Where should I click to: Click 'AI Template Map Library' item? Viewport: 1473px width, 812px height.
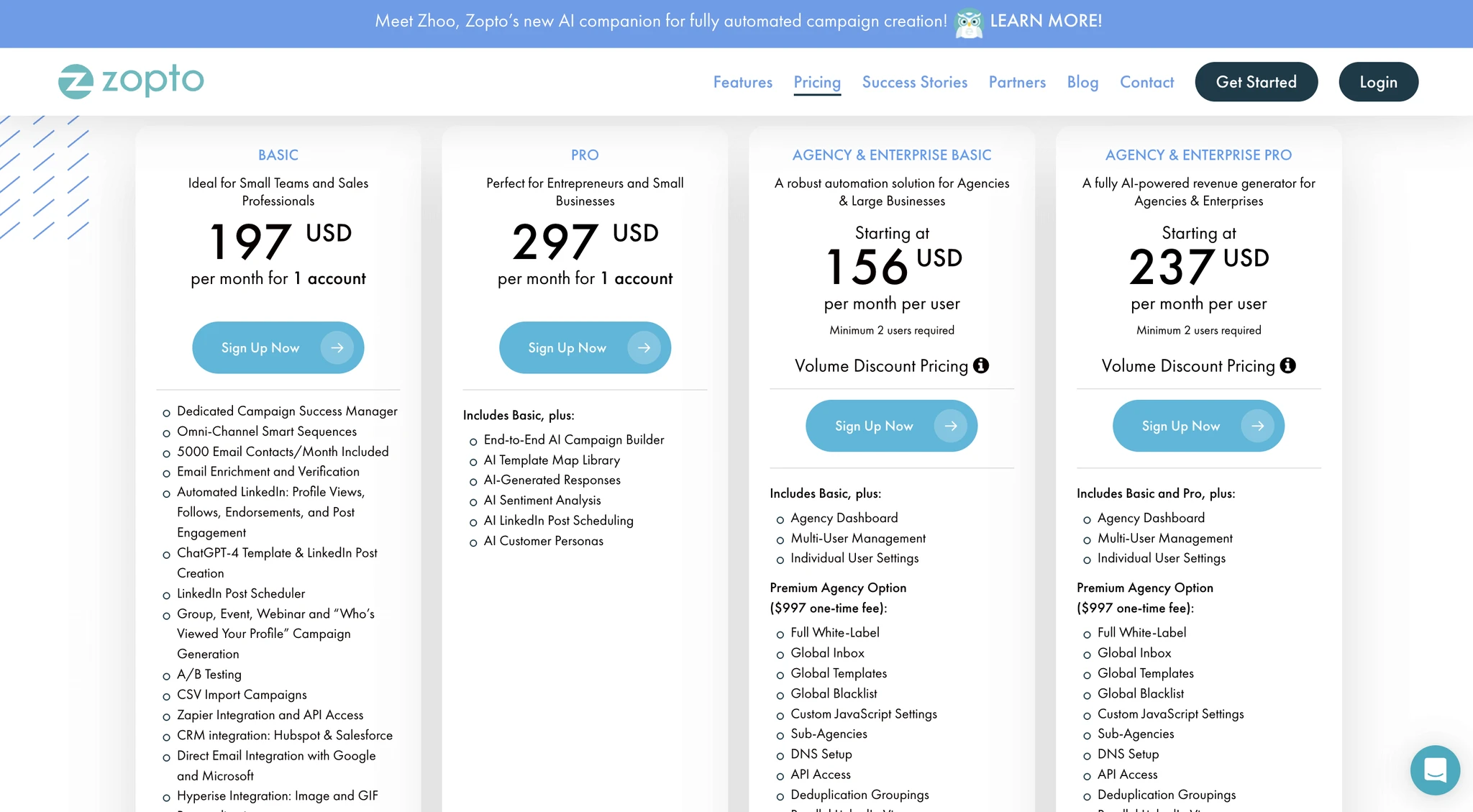(x=552, y=460)
